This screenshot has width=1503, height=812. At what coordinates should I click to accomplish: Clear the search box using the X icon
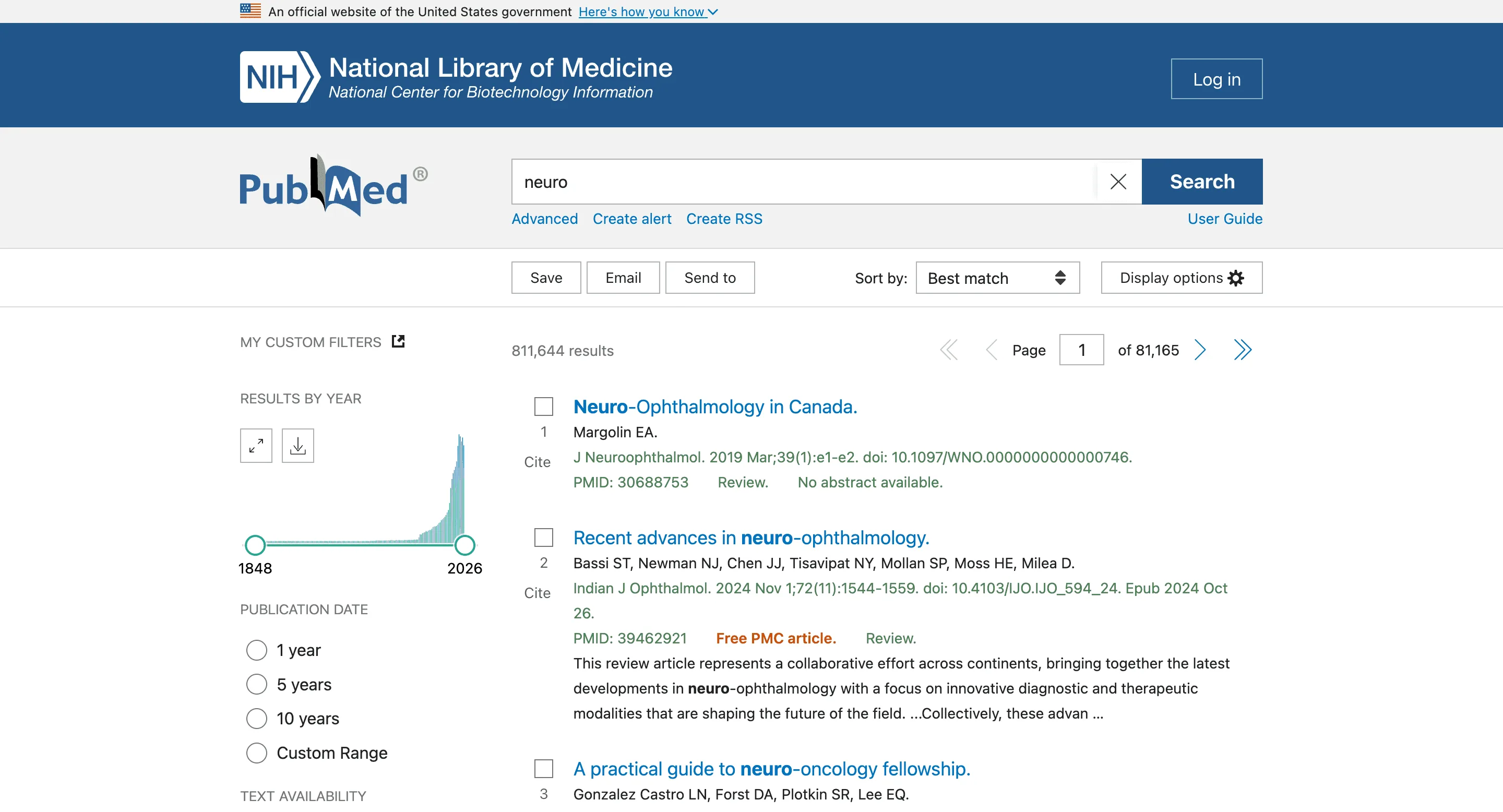(1117, 182)
